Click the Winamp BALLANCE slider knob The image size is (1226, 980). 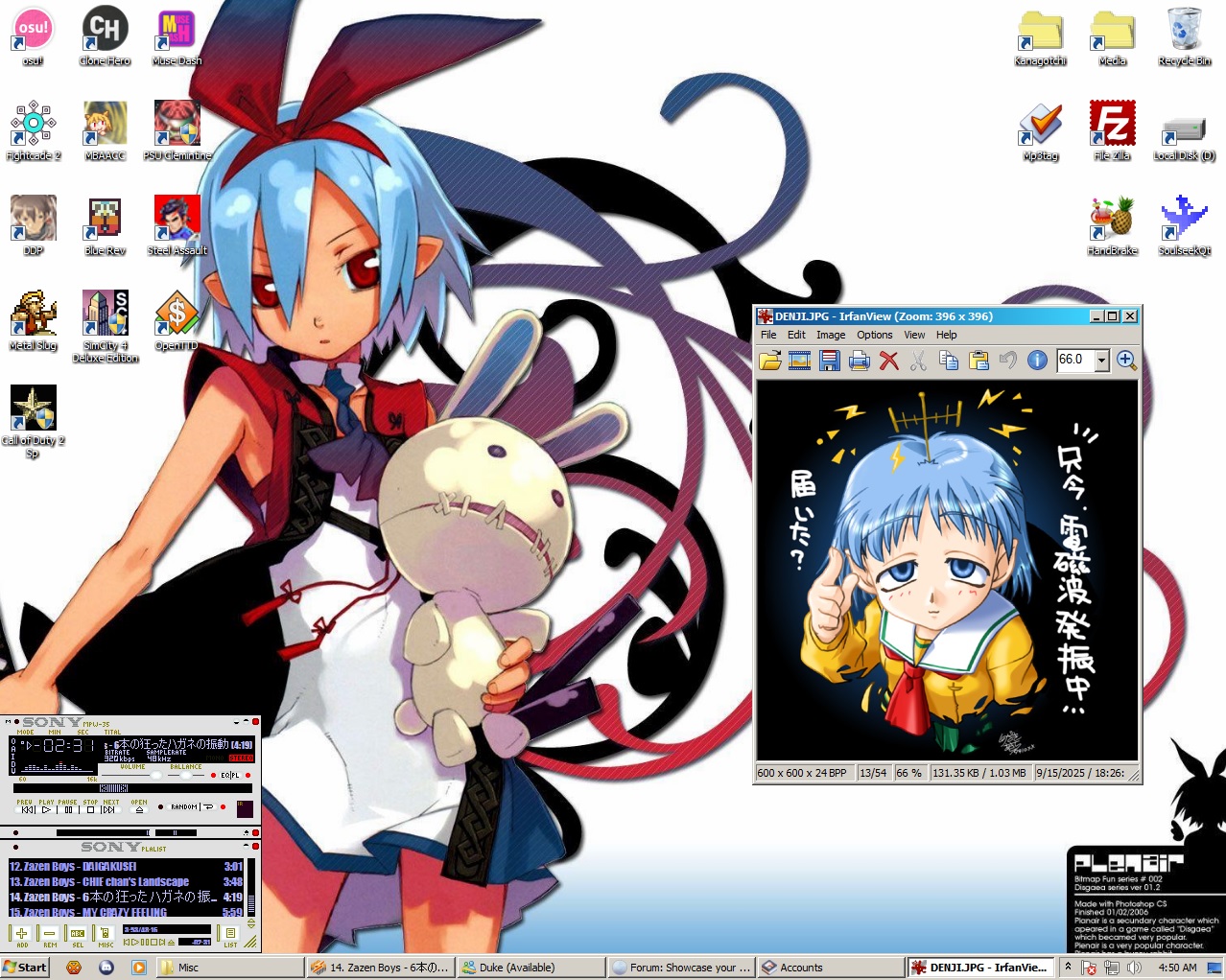186,775
